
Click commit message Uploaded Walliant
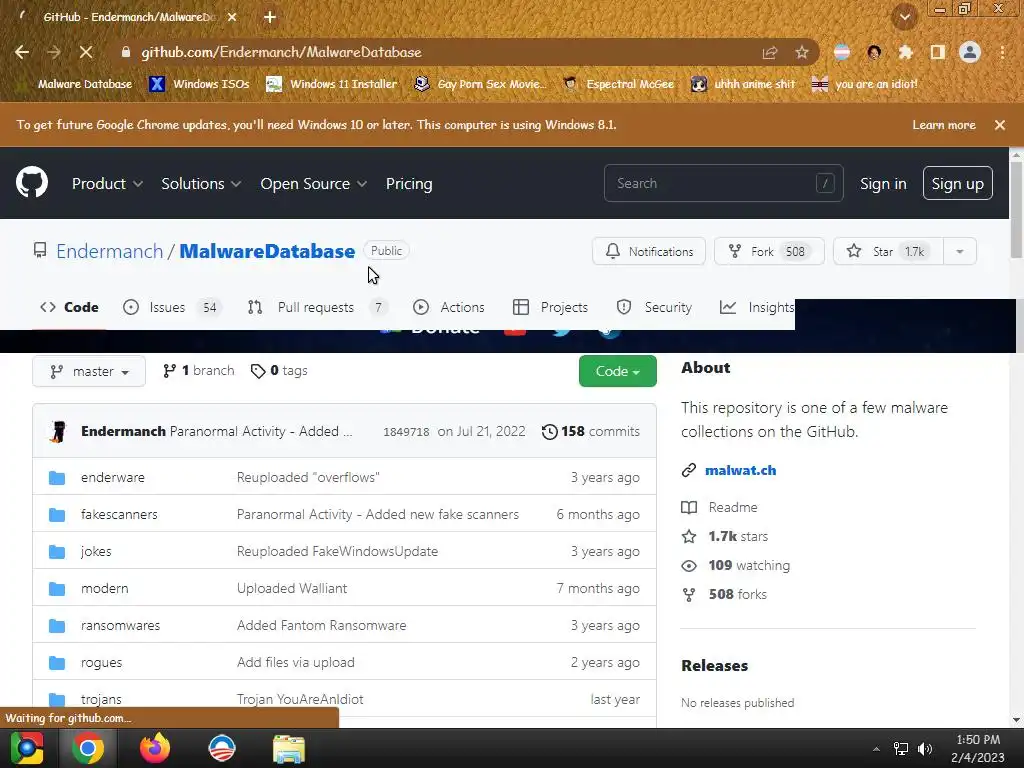292,588
